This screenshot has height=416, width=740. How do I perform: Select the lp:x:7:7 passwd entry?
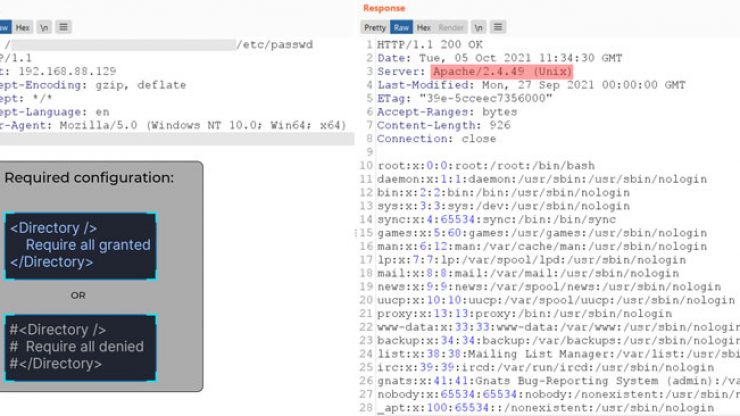tap(531, 260)
